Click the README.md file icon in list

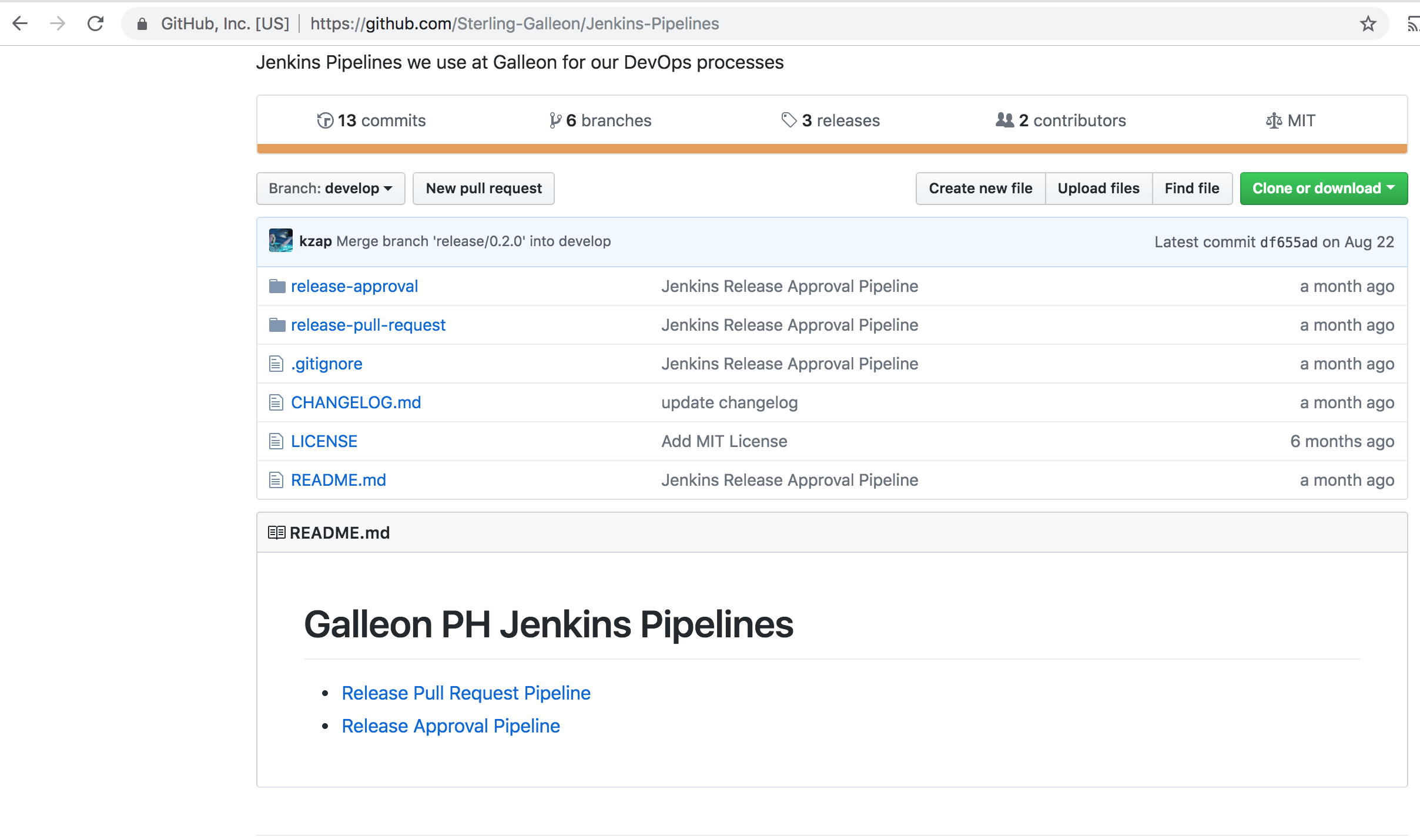(276, 480)
